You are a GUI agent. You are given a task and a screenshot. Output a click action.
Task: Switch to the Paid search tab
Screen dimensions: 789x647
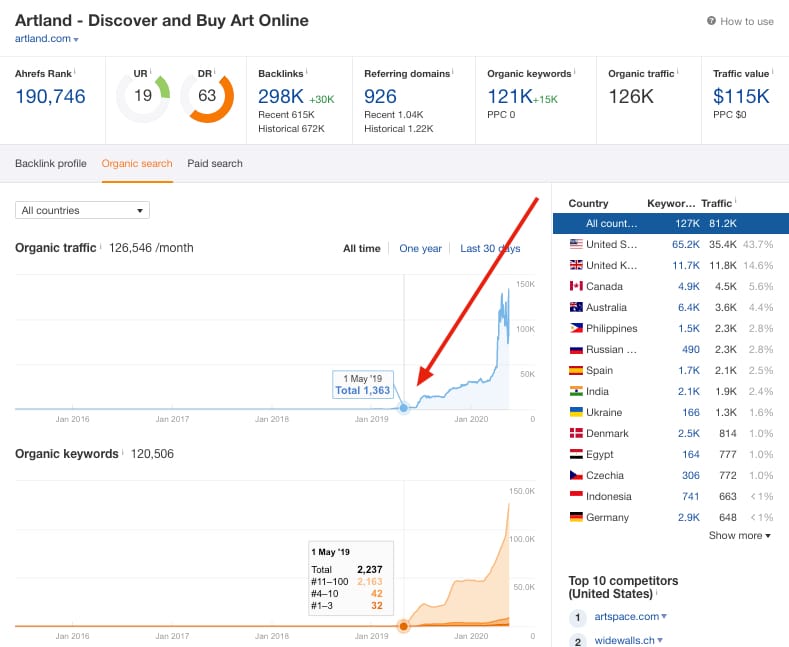(x=215, y=164)
